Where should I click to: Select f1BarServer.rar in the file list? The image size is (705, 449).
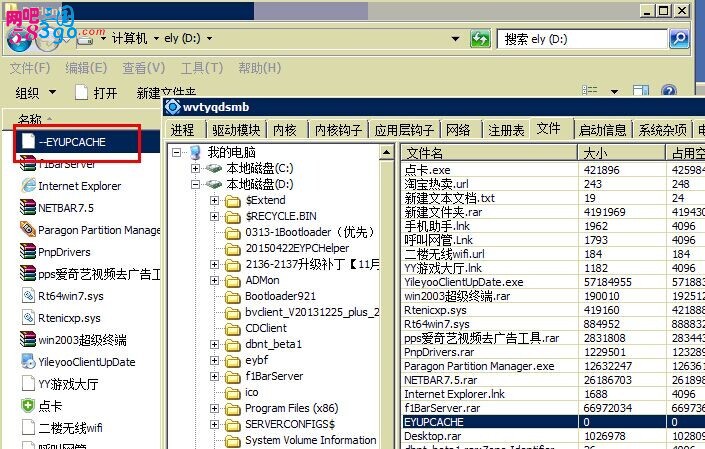(442, 408)
